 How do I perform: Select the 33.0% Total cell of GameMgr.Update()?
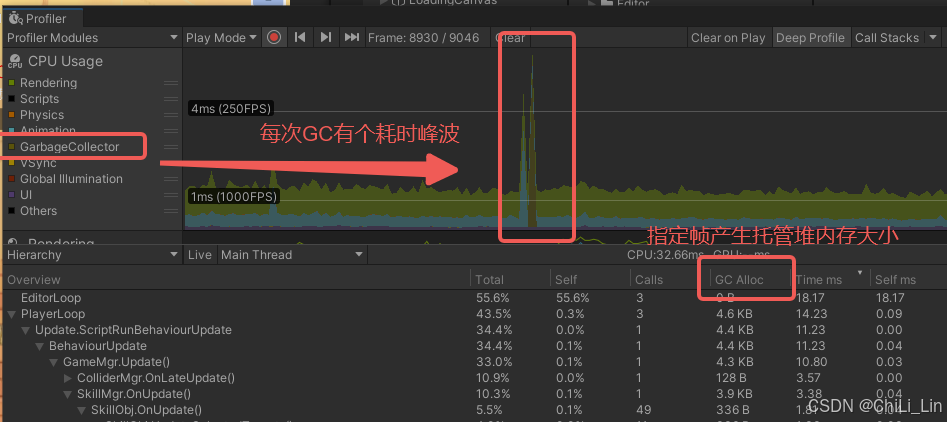click(493, 362)
